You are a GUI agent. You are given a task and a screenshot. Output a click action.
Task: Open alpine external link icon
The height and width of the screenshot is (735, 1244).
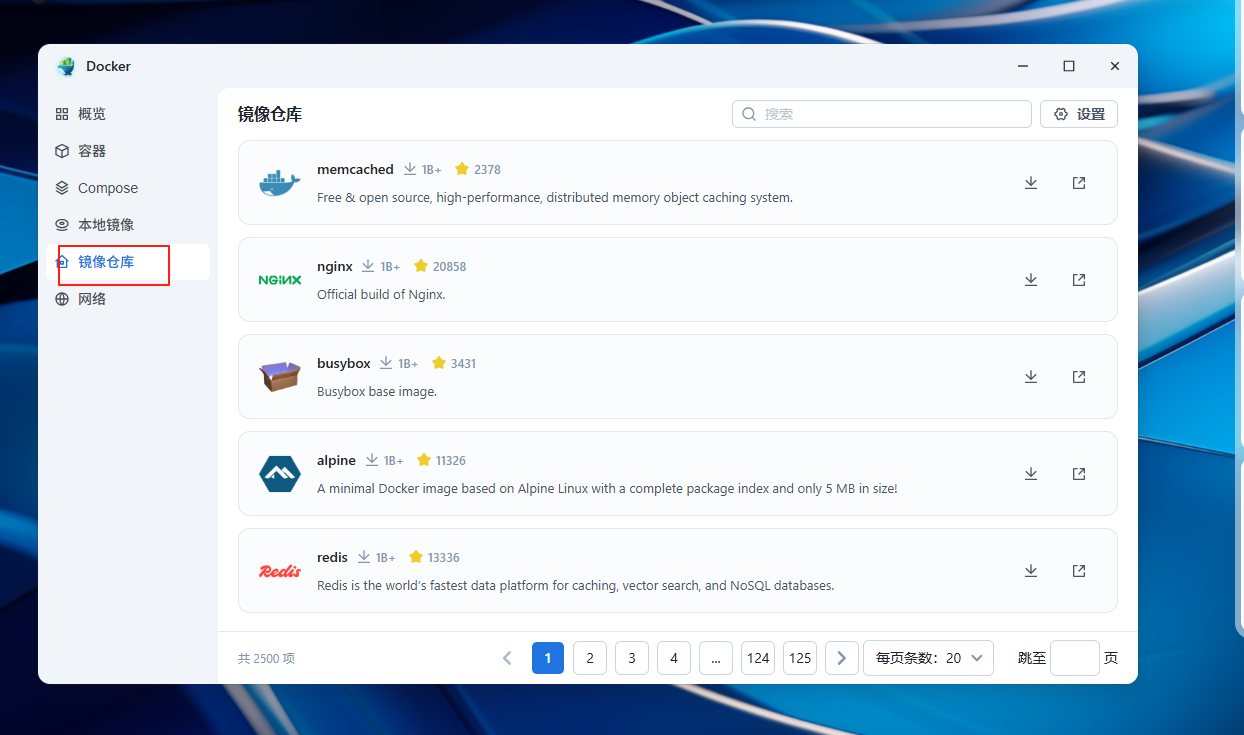click(1079, 474)
